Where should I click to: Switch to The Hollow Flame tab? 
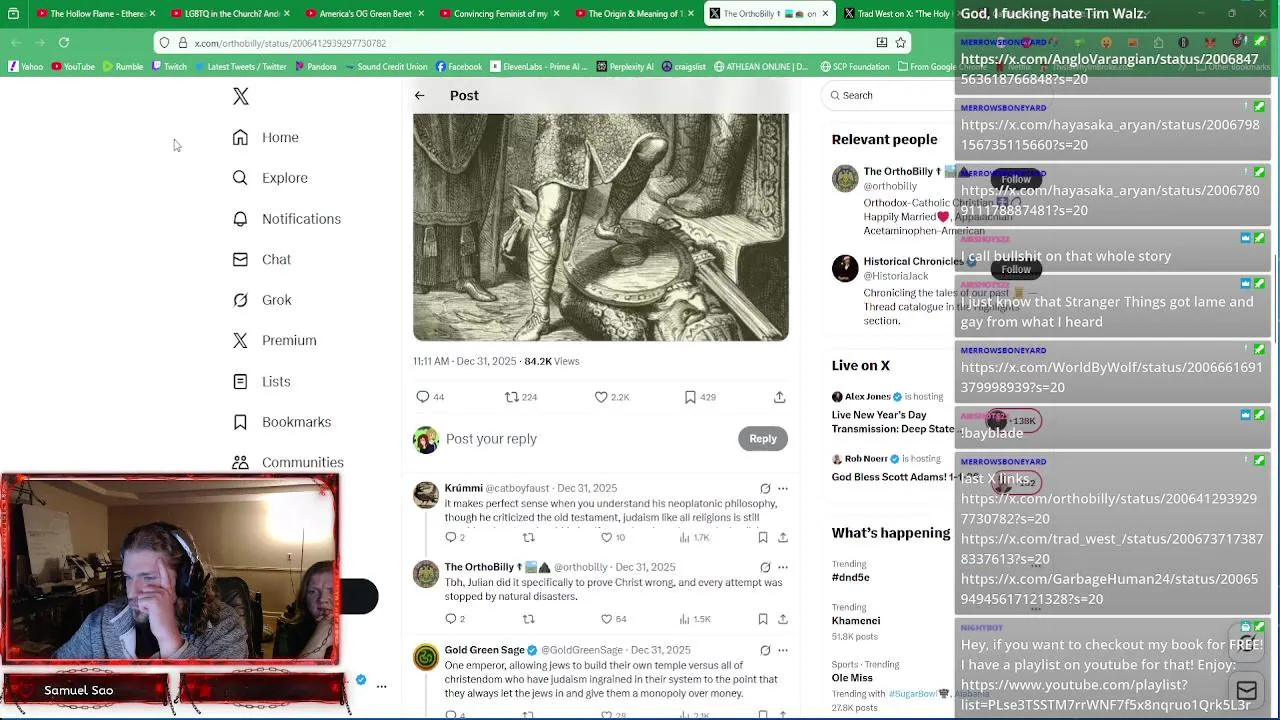pyautogui.click(x=91, y=14)
